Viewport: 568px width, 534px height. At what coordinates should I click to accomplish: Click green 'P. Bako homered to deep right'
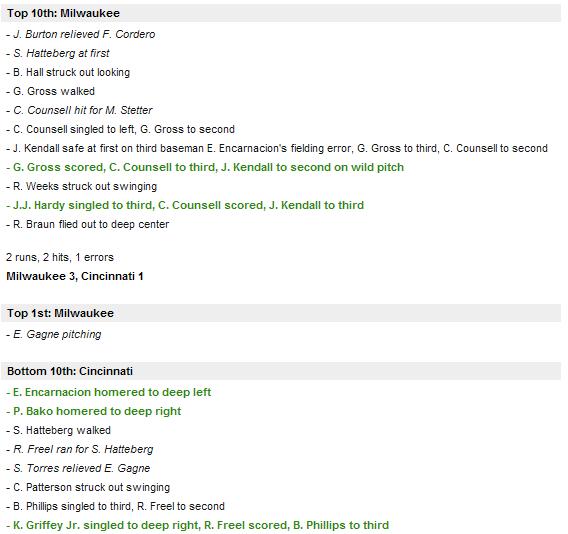(x=94, y=411)
